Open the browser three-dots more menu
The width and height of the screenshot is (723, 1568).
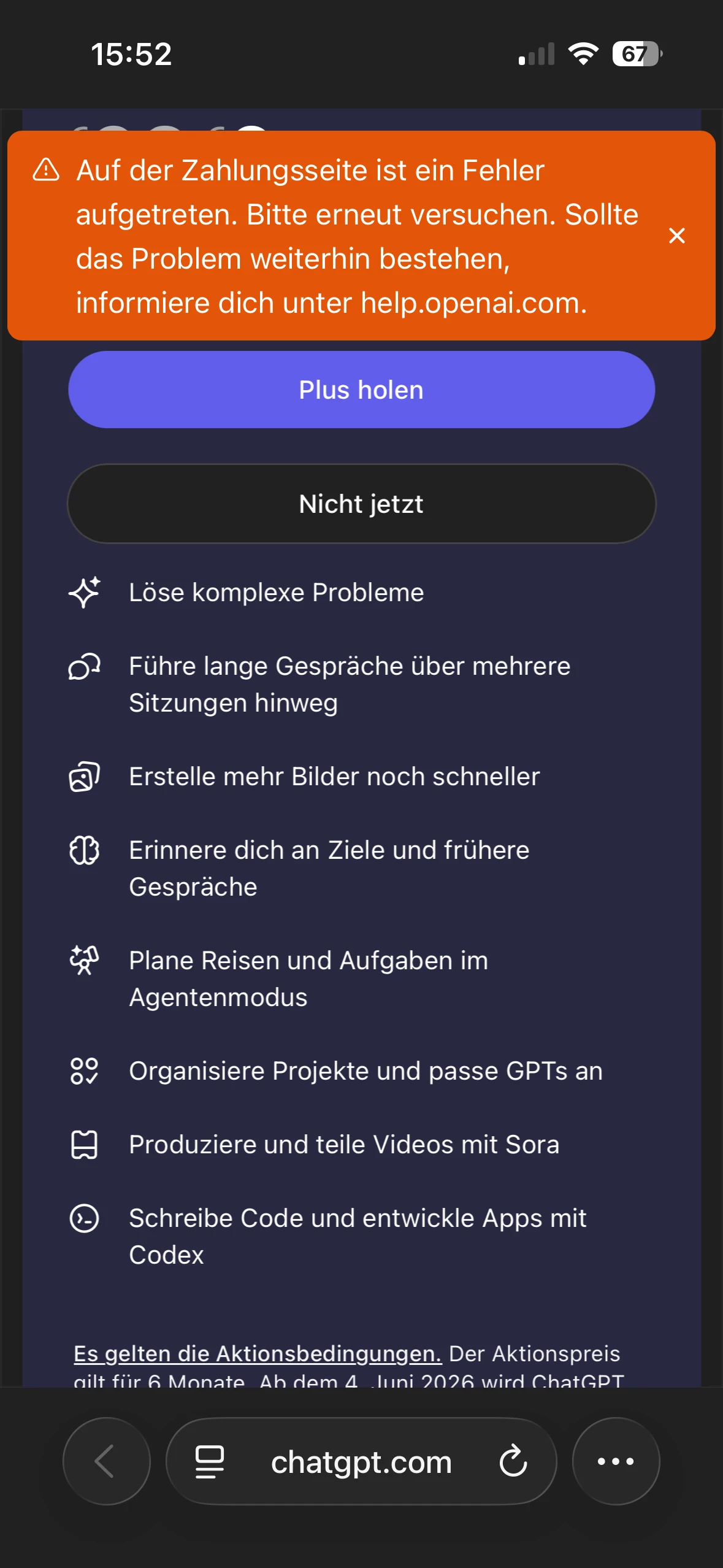(616, 1461)
